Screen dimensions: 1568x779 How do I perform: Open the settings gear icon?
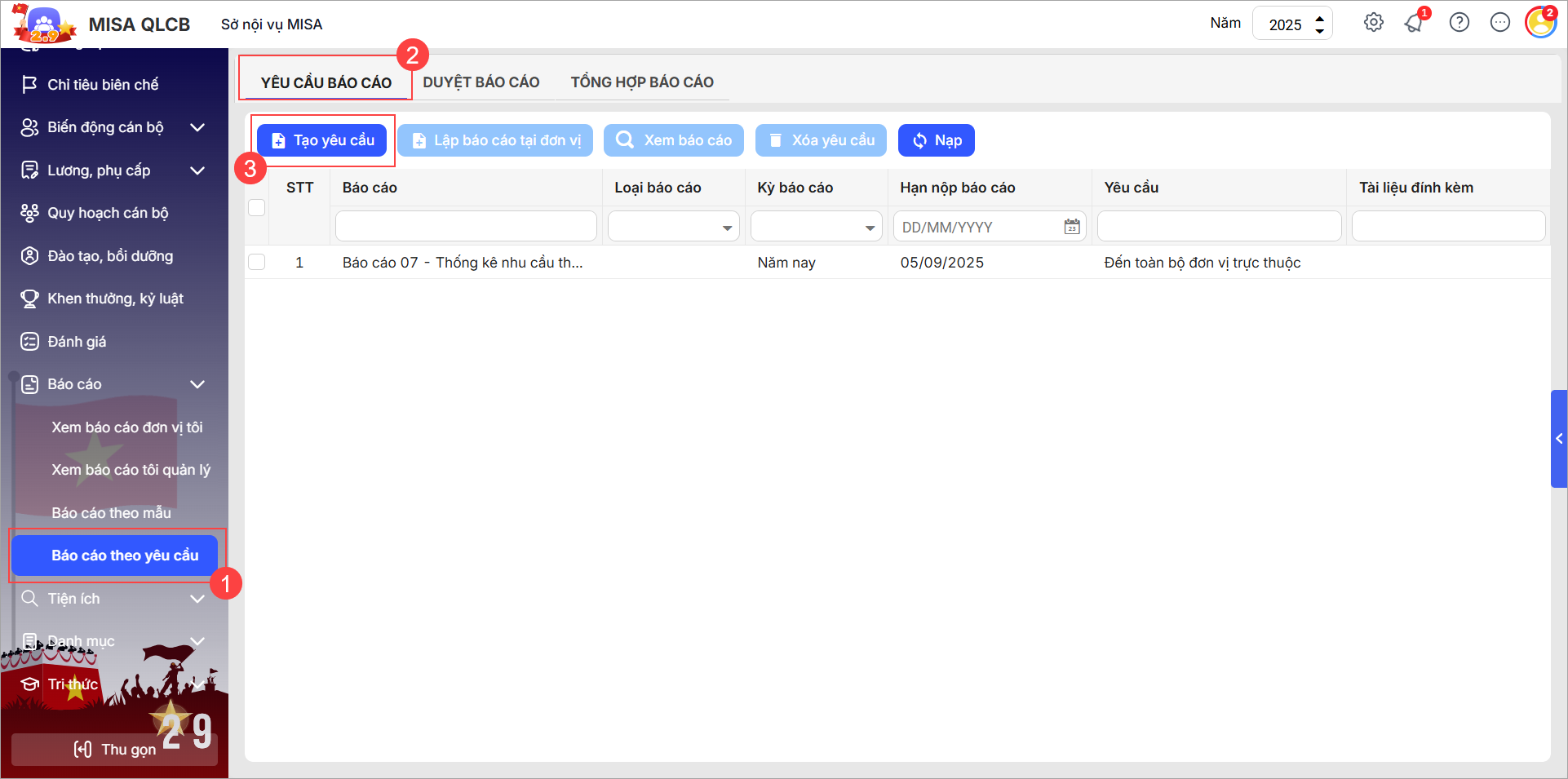pos(1374,23)
